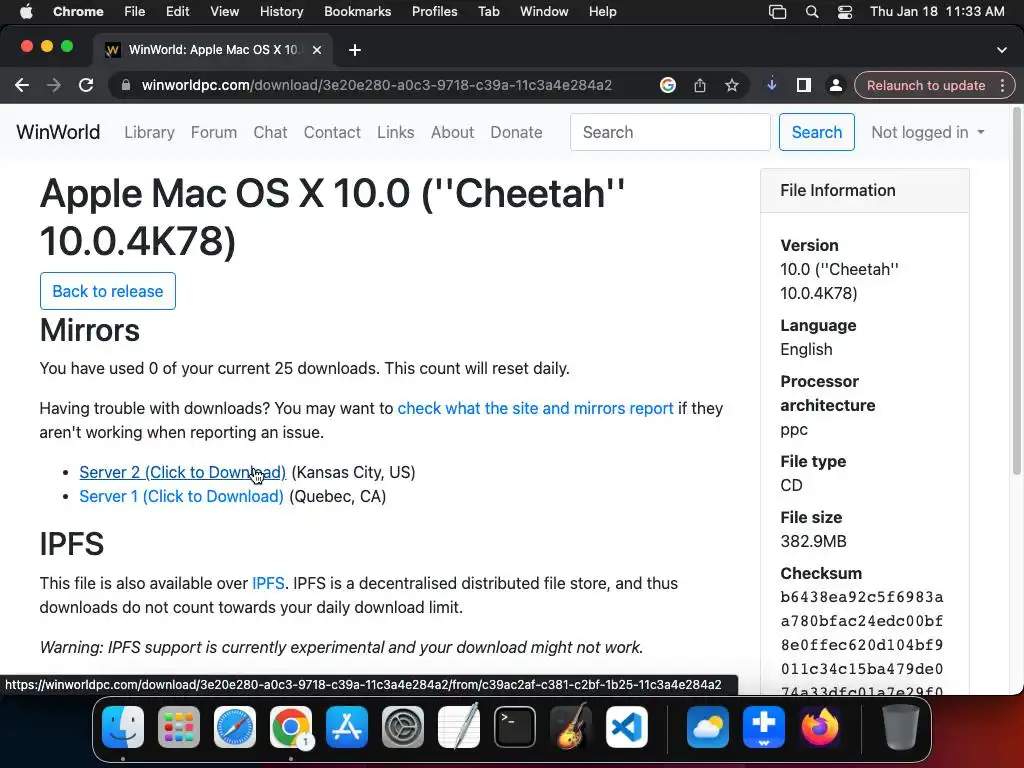Open Weather app in Dock

click(708, 727)
